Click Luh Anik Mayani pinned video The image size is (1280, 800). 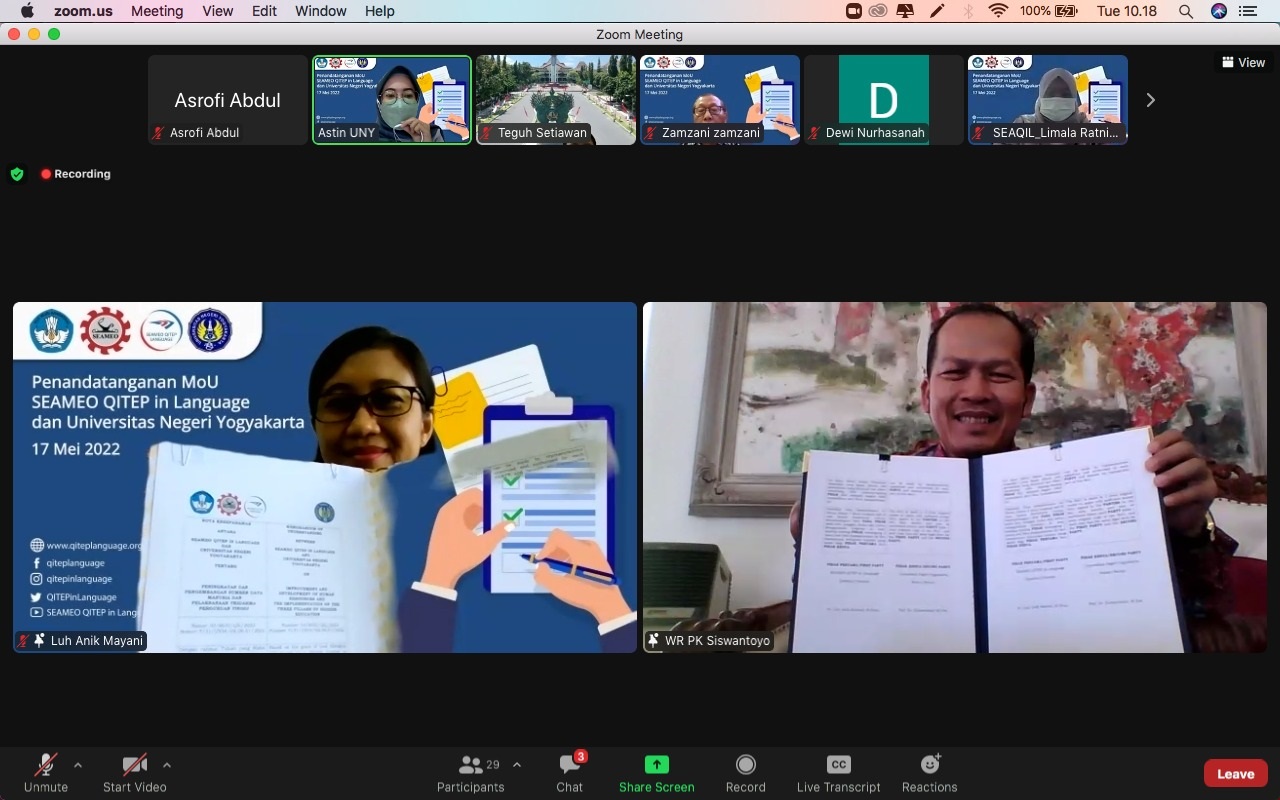pos(325,477)
